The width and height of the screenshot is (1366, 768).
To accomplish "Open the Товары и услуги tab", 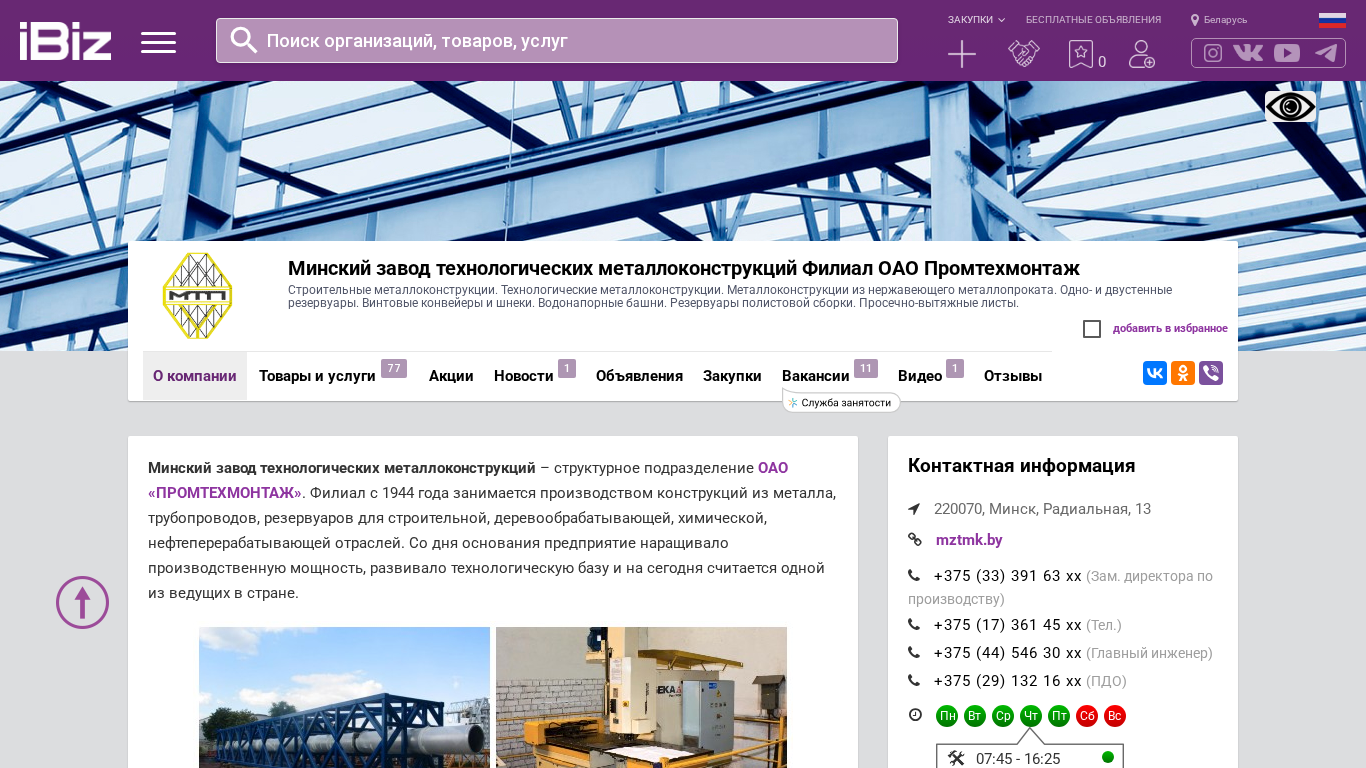I will point(317,376).
